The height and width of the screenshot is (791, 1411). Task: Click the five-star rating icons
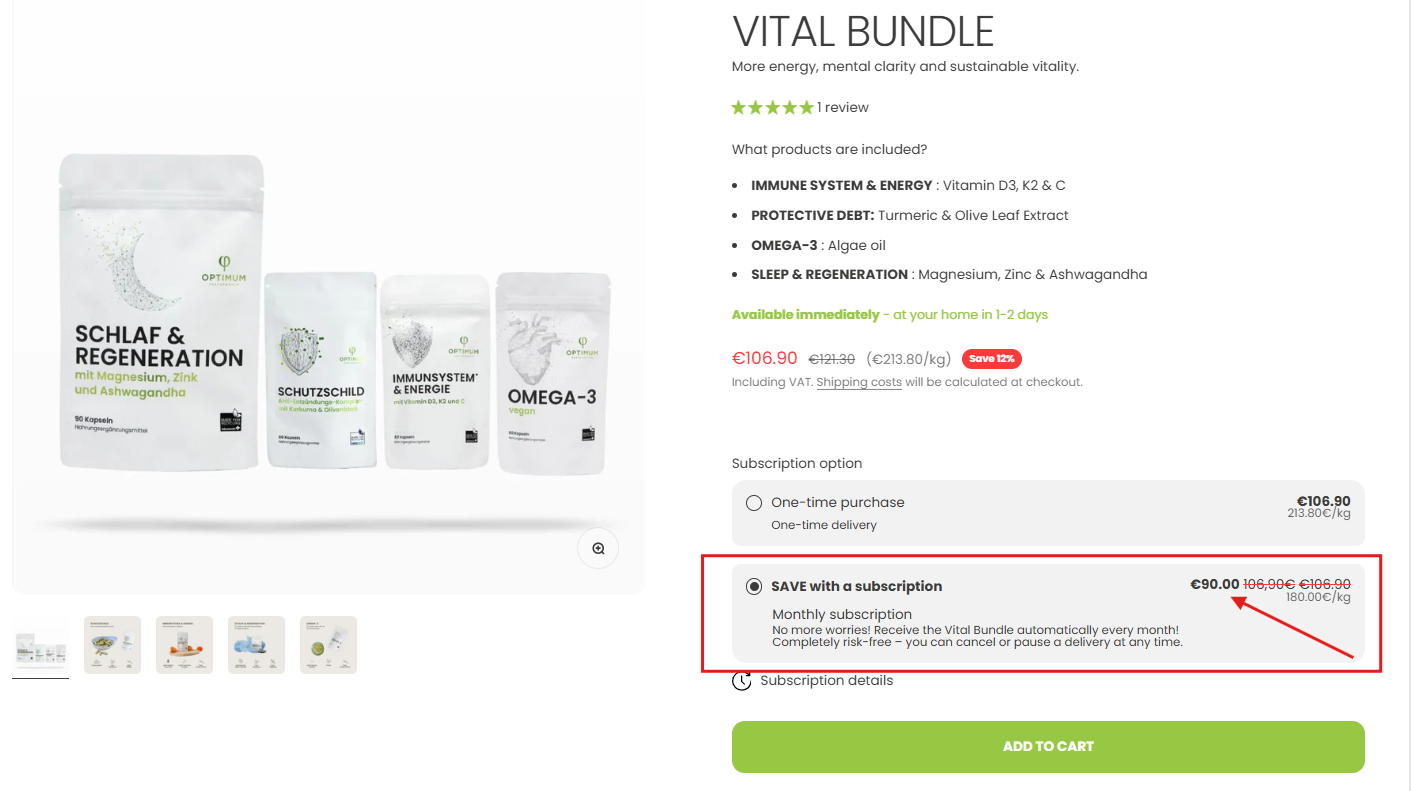pos(772,107)
